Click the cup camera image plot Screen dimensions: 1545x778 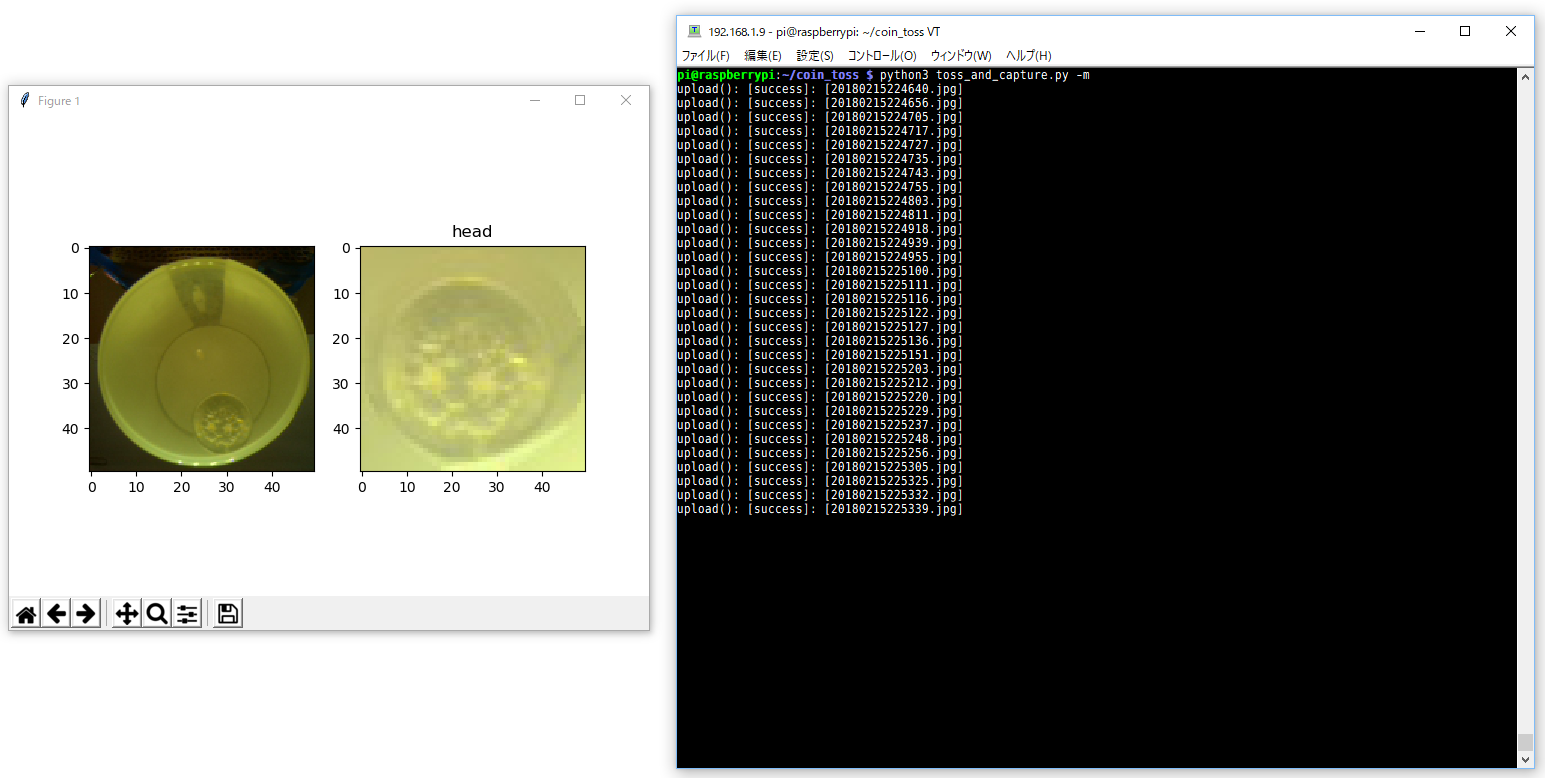click(202, 359)
